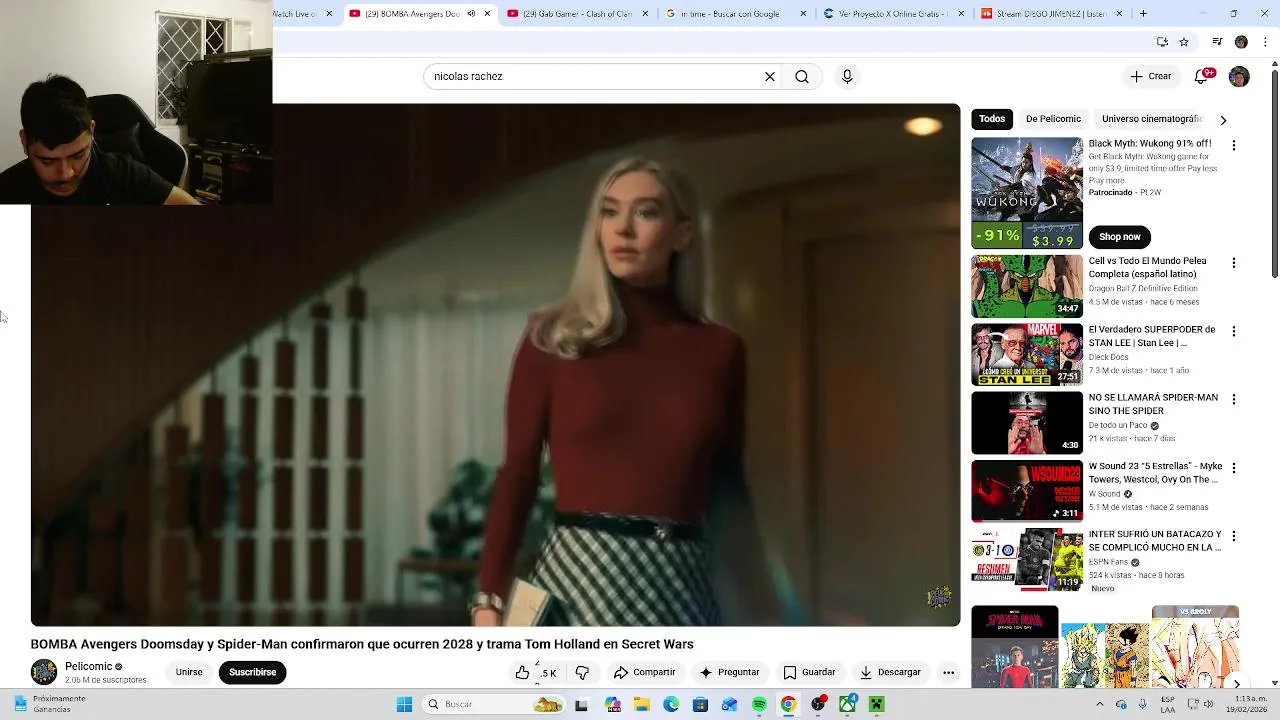Open W Sound 23 video thumbnail
The width and height of the screenshot is (1280, 720).
(x=1027, y=491)
